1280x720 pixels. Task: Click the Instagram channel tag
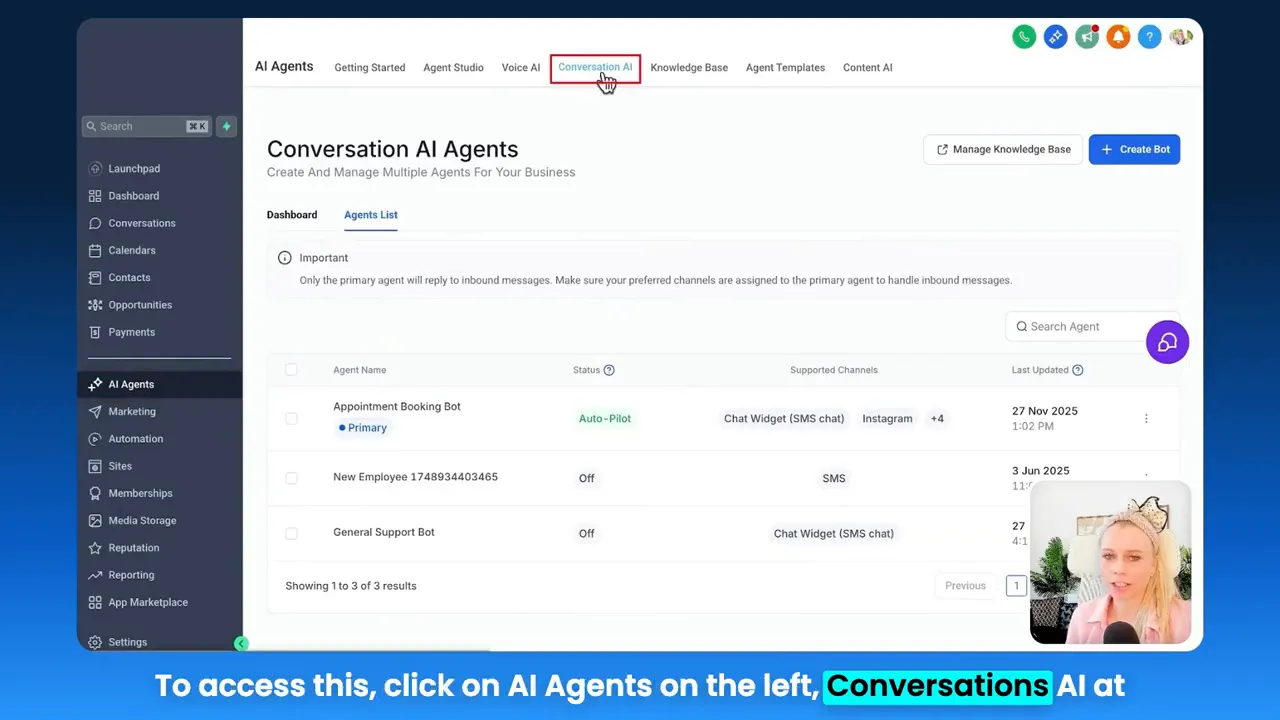coord(887,419)
